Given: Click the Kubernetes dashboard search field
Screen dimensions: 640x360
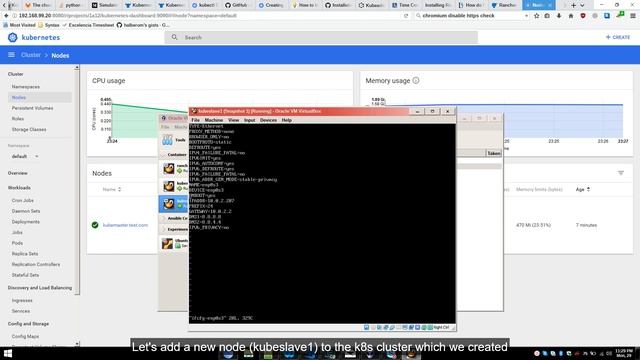Looking at the screenshot, I should pos(321,37).
